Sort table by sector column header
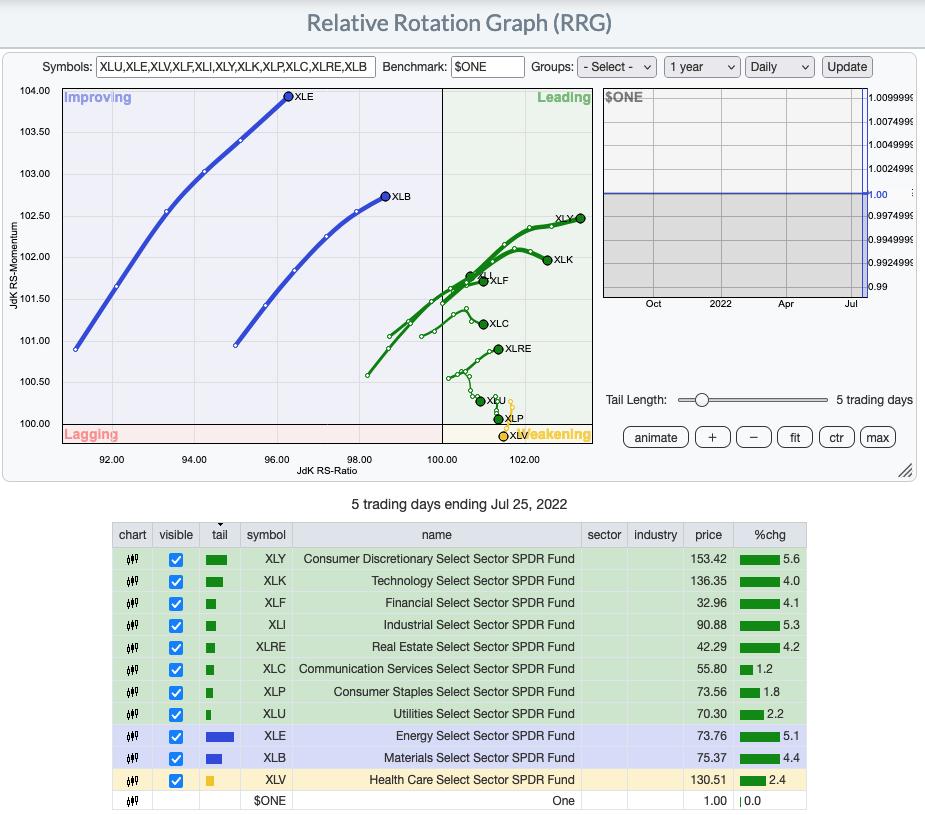This screenshot has width=925, height=815. click(604, 535)
